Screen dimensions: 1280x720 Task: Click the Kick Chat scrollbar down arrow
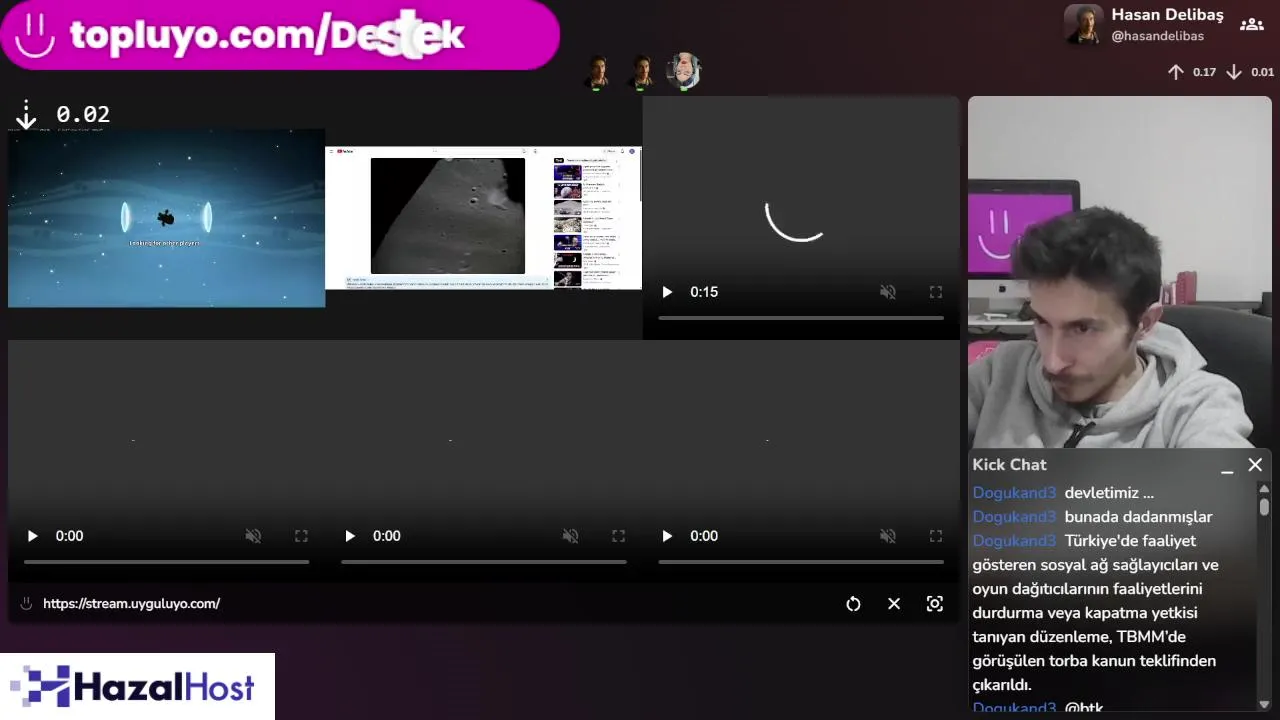click(x=1264, y=704)
